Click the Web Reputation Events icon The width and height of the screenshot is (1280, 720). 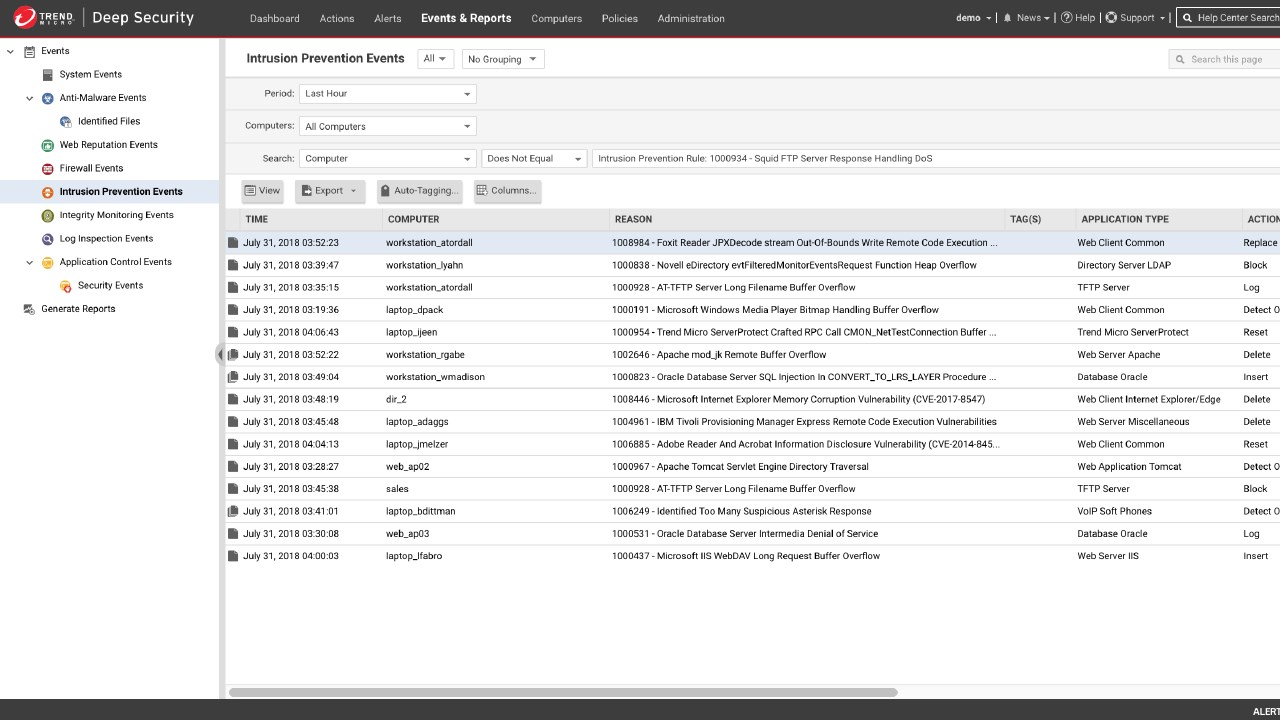pos(48,145)
